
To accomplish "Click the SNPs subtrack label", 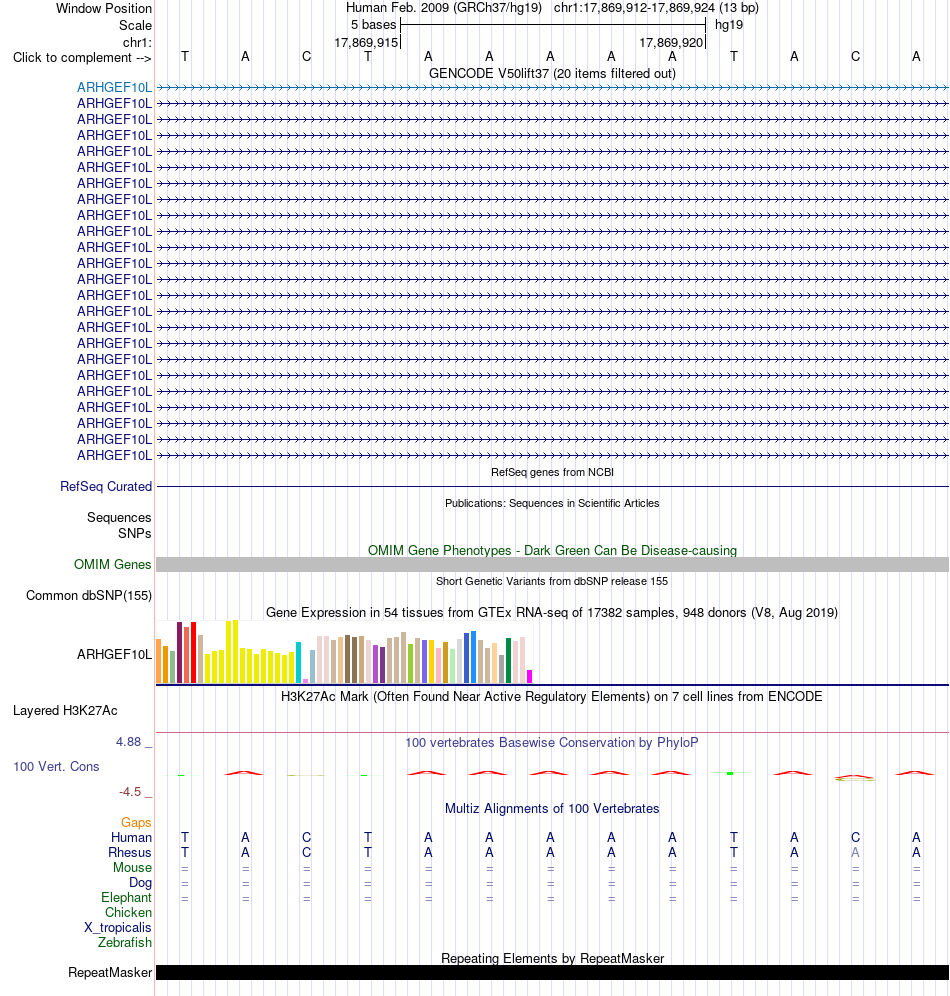I will [x=135, y=534].
